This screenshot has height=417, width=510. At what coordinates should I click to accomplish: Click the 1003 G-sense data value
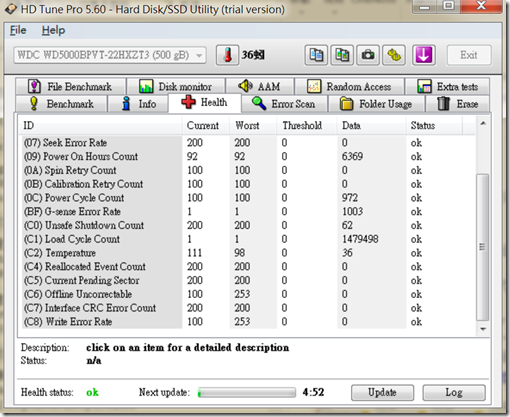[353, 212]
